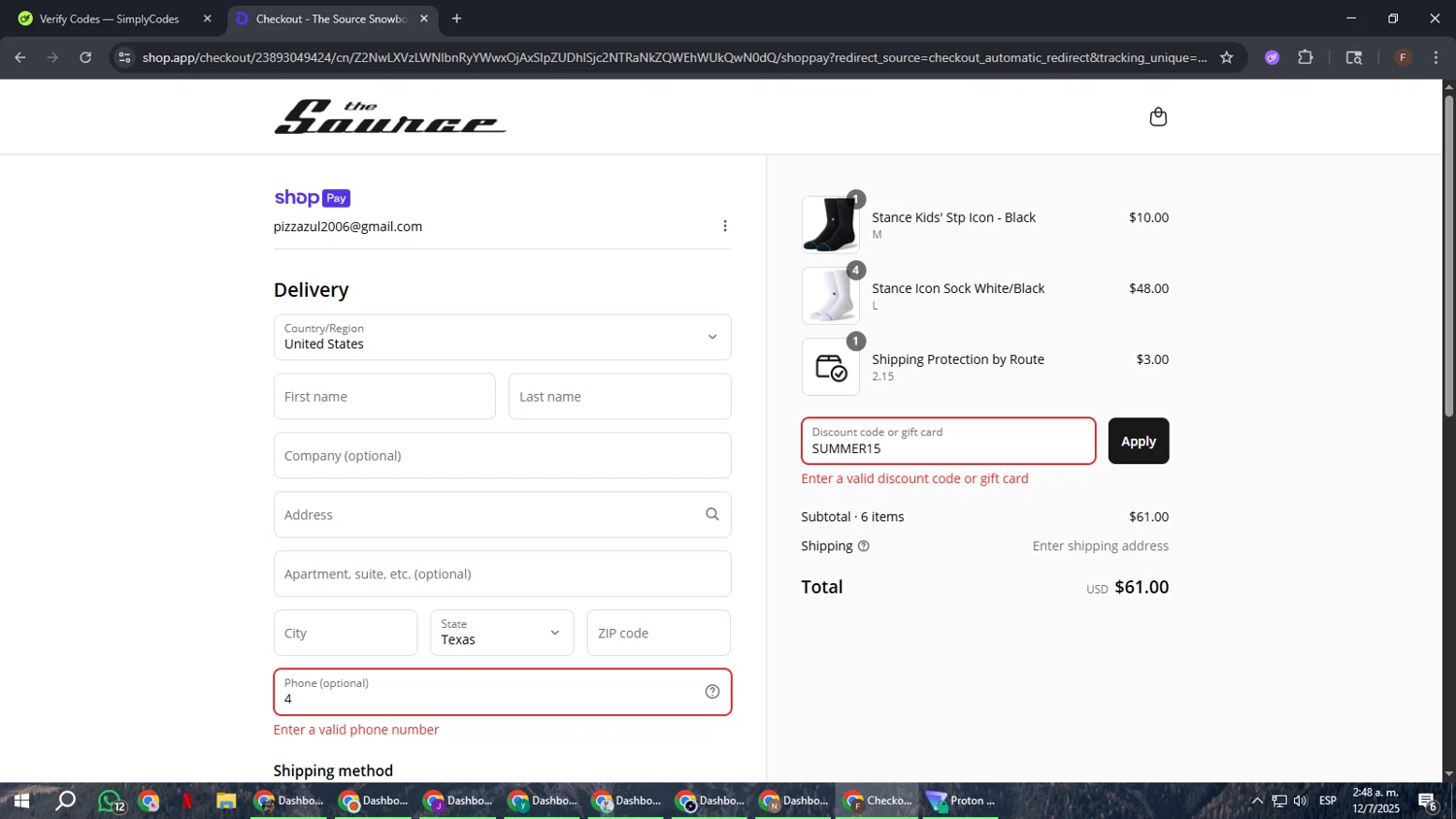The image size is (1456, 819).
Task: Close the Checkout tab
Action: click(424, 18)
